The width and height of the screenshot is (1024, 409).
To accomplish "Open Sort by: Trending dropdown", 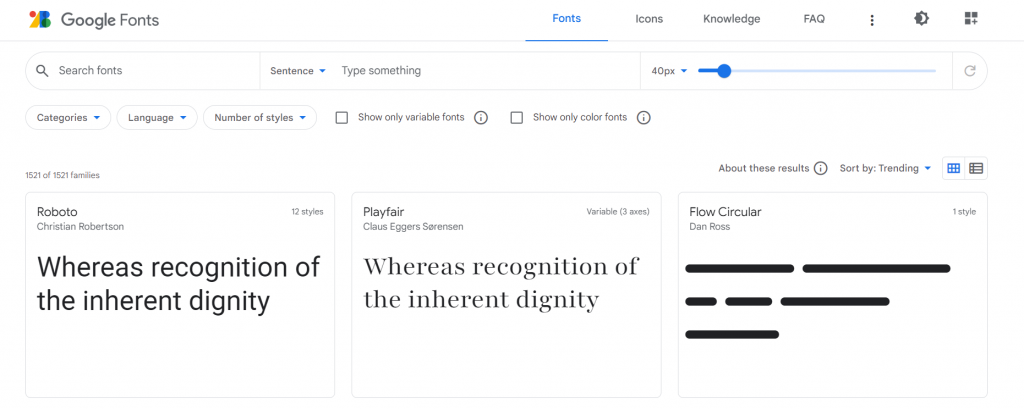I will [x=885, y=169].
